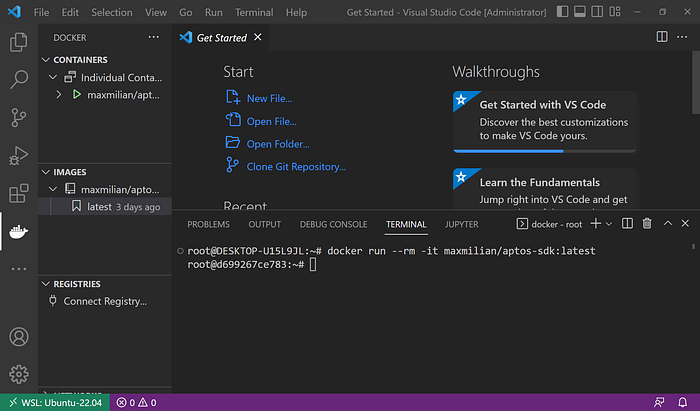Open editor more actions ellipsis
The height and width of the screenshot is (411, 700).
tap(682, 37)
